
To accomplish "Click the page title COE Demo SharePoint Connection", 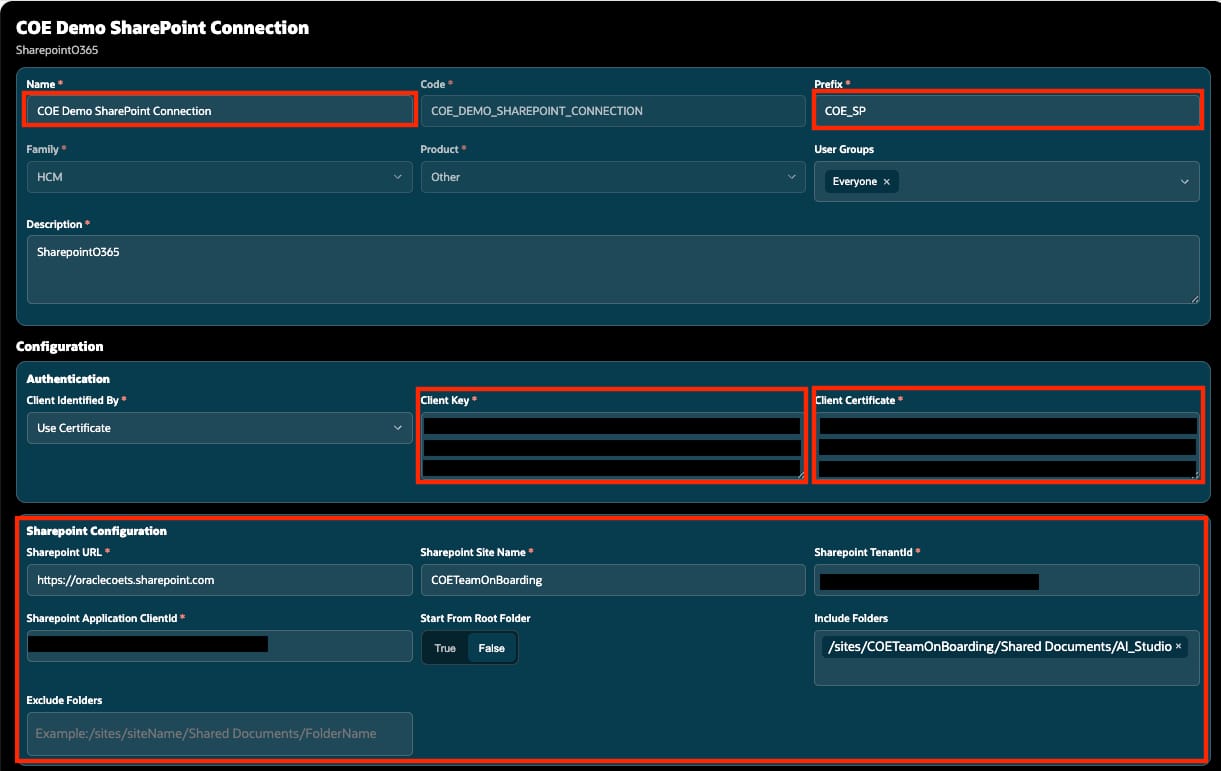I will [162, 28].
